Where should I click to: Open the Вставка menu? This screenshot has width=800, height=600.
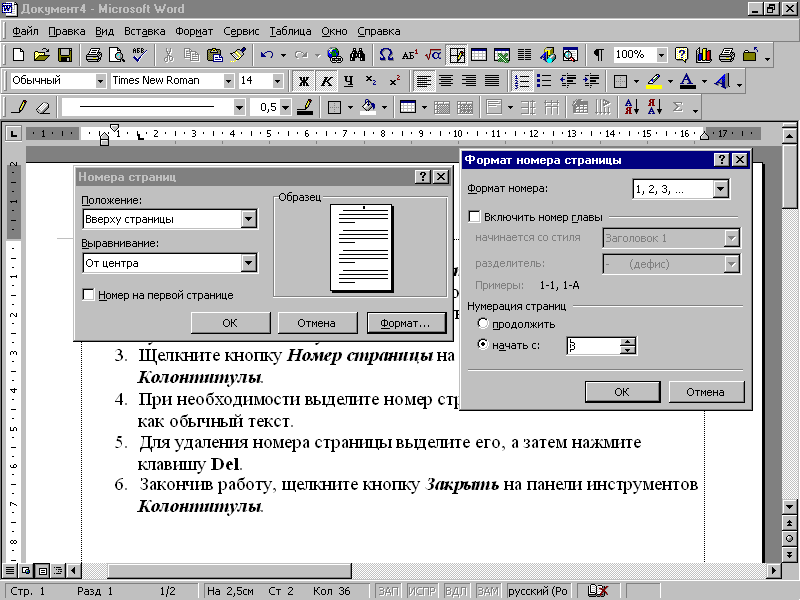144,31
